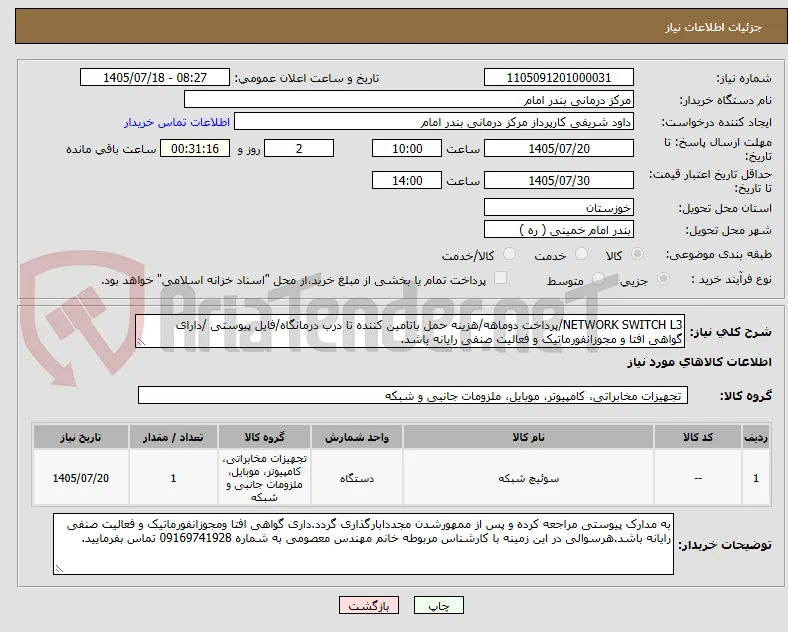This screenshot has height=632, width=788.
Task: Click the تعداد / مقدار column header
Action: 173,437
